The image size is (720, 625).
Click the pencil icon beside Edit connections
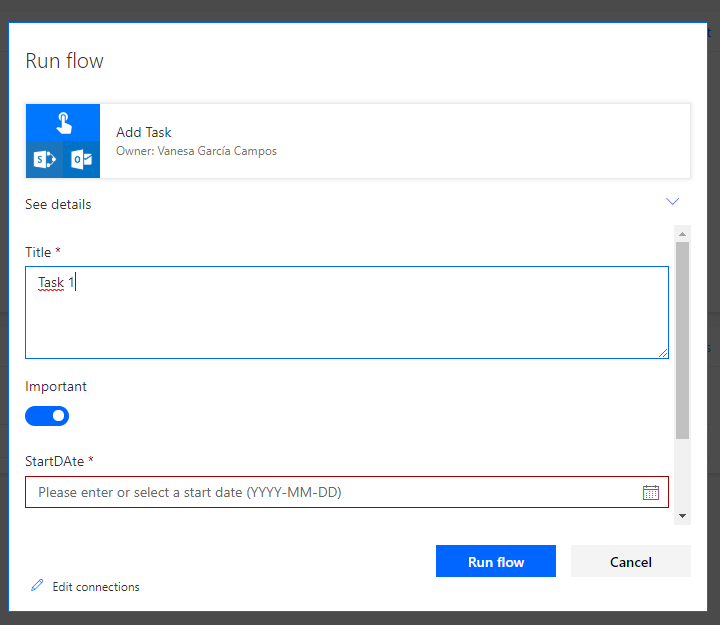[37, 586]
